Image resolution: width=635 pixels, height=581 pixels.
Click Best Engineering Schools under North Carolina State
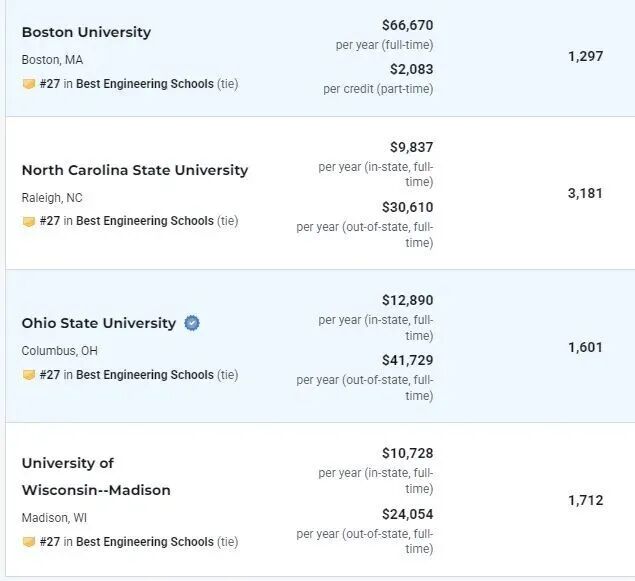click(x=145, y=221)
